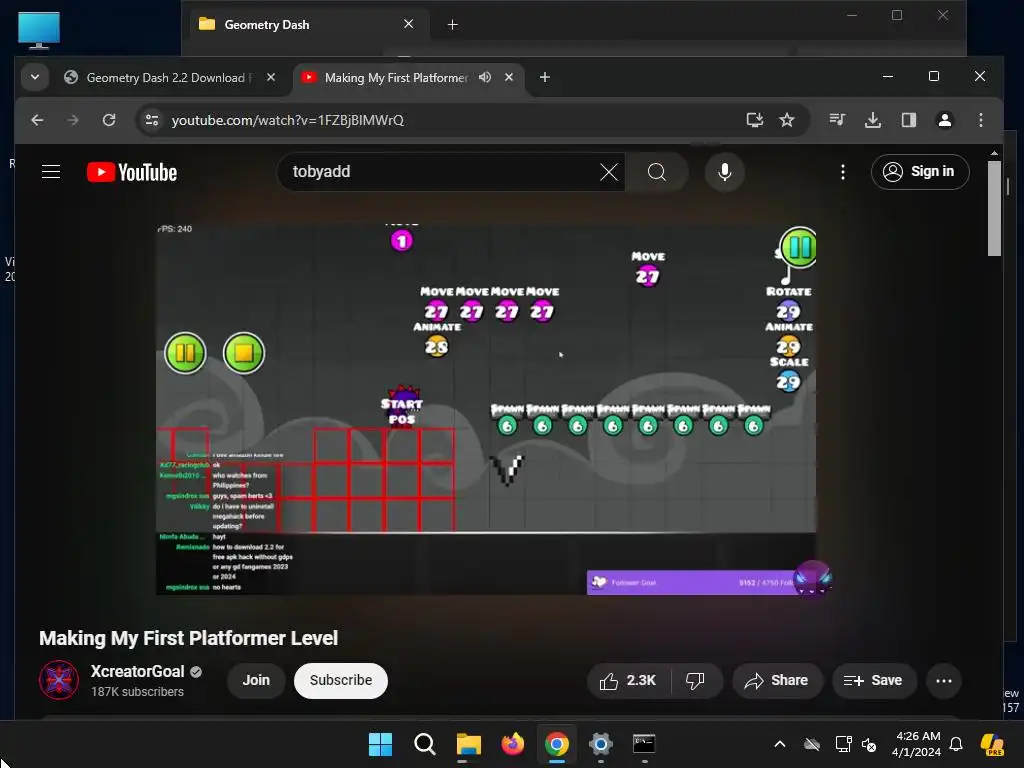Launch Firefox from taskbar

[513, 744]
